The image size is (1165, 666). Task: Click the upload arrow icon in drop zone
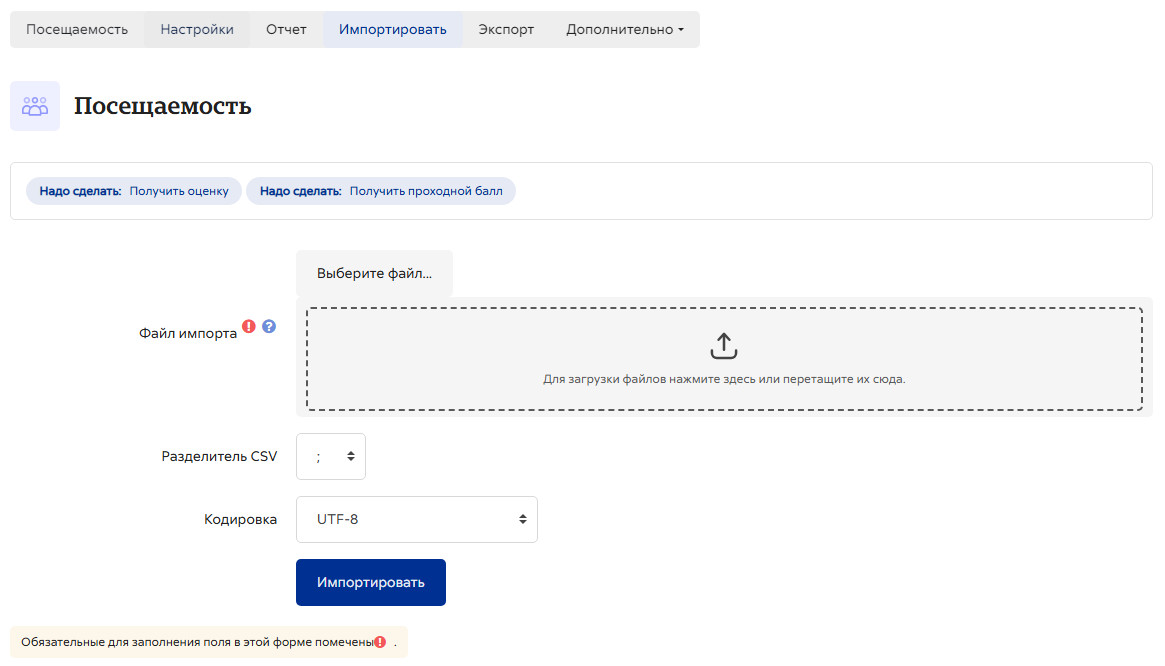724,346
